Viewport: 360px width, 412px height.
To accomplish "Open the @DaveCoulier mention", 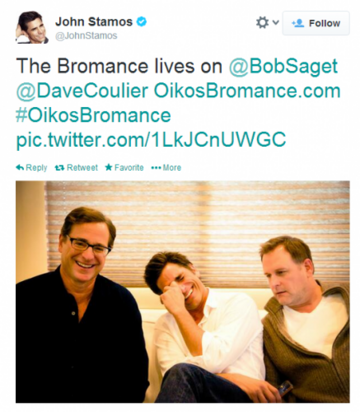I will pyautogui.click(x=82, y=90).
